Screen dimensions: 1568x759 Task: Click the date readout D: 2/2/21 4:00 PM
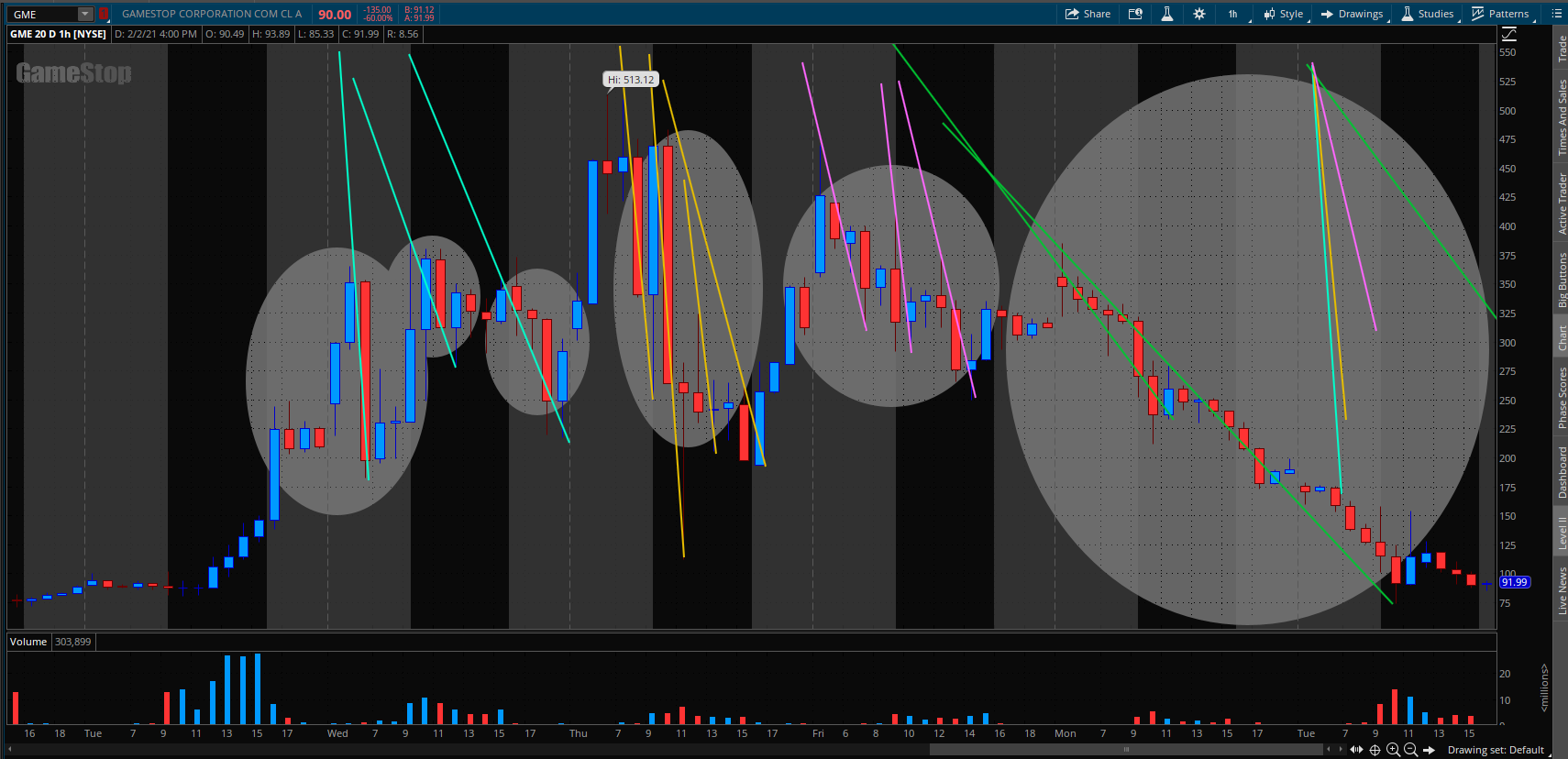tap(156, 34)
